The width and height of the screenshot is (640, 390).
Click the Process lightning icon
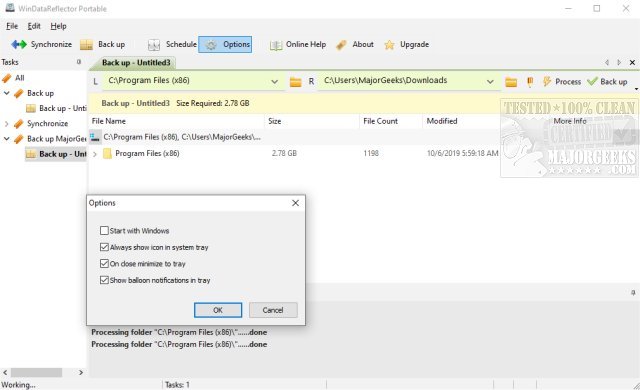tap(547, 82)
